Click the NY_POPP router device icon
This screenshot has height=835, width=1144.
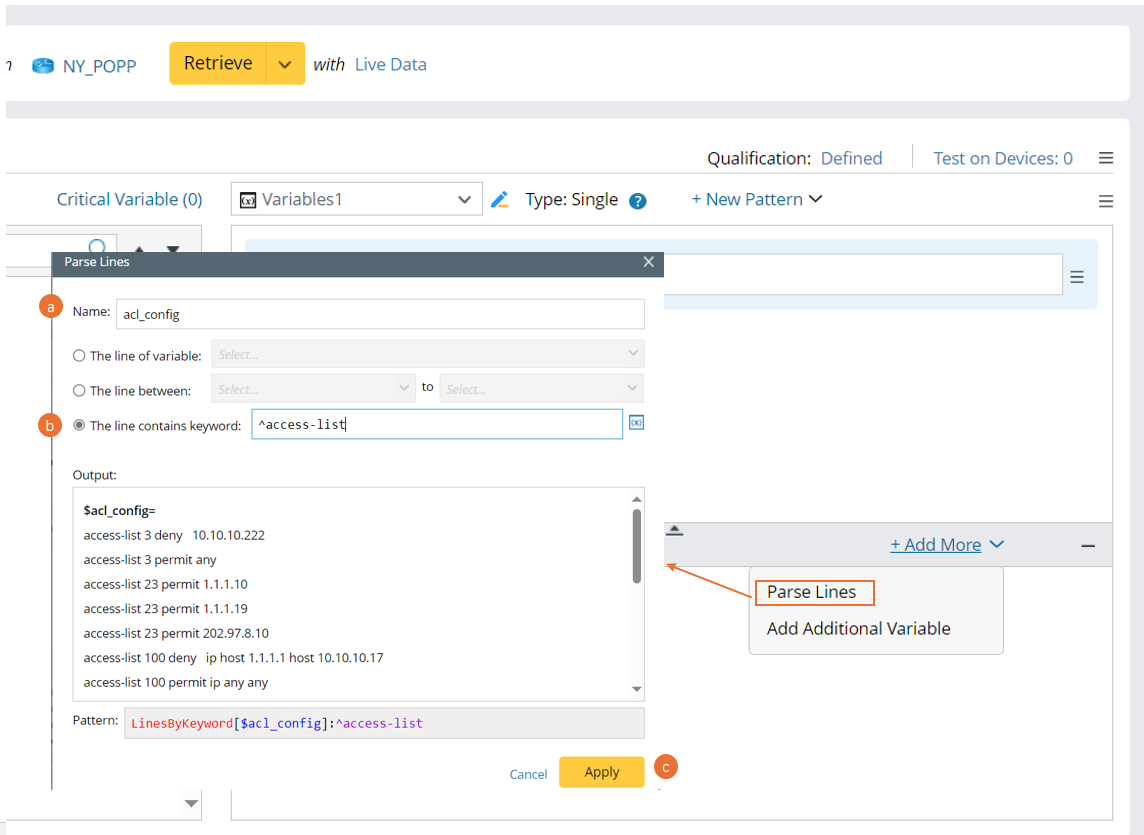point(43,66)
